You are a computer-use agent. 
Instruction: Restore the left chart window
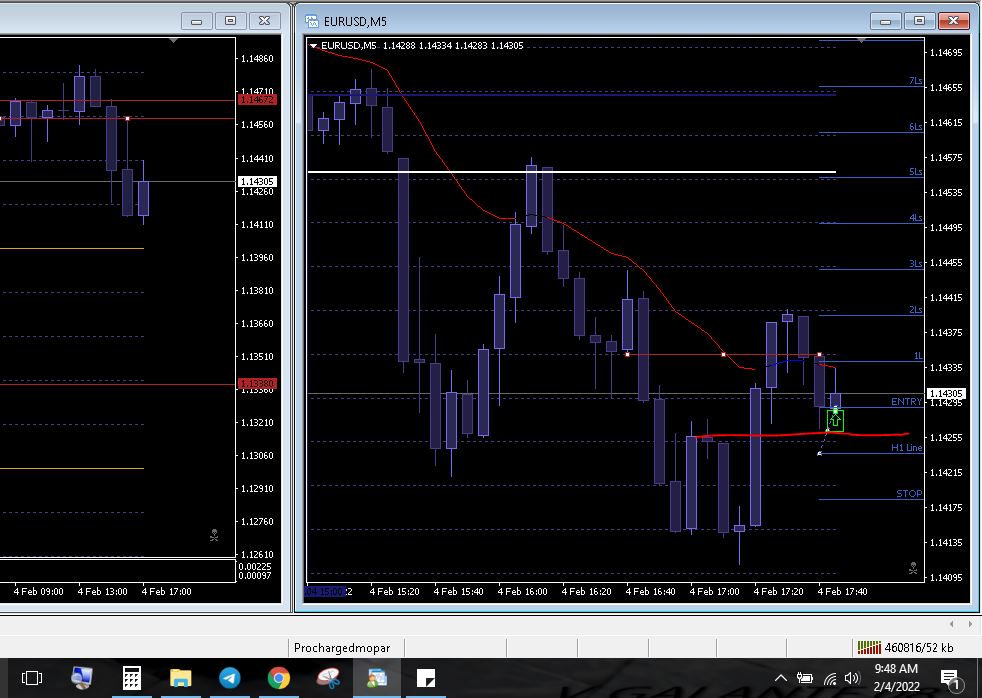click(230, 21)
